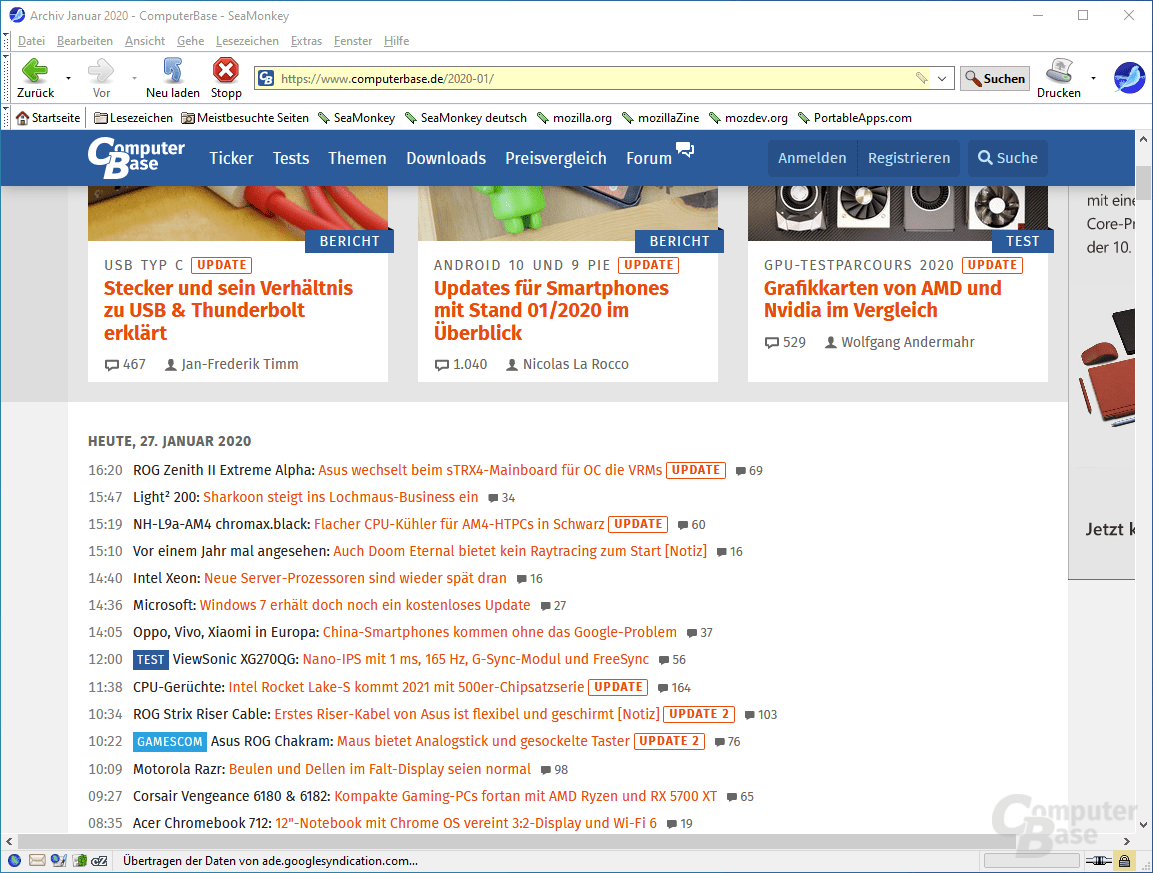Open the Lesezeichen menu in the menu bar

coord(247,40)
